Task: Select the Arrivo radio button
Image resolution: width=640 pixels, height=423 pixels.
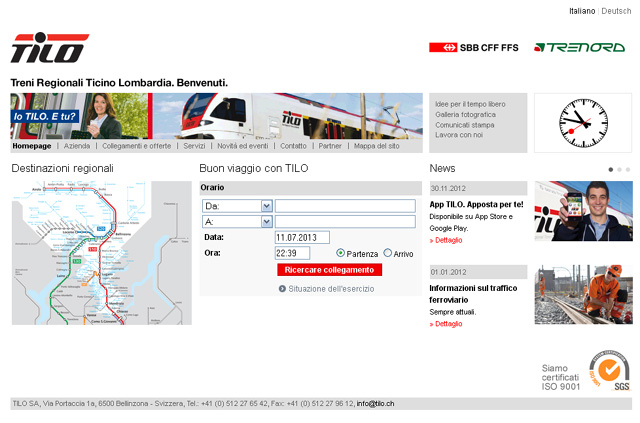Action: [x=387, y=253]
